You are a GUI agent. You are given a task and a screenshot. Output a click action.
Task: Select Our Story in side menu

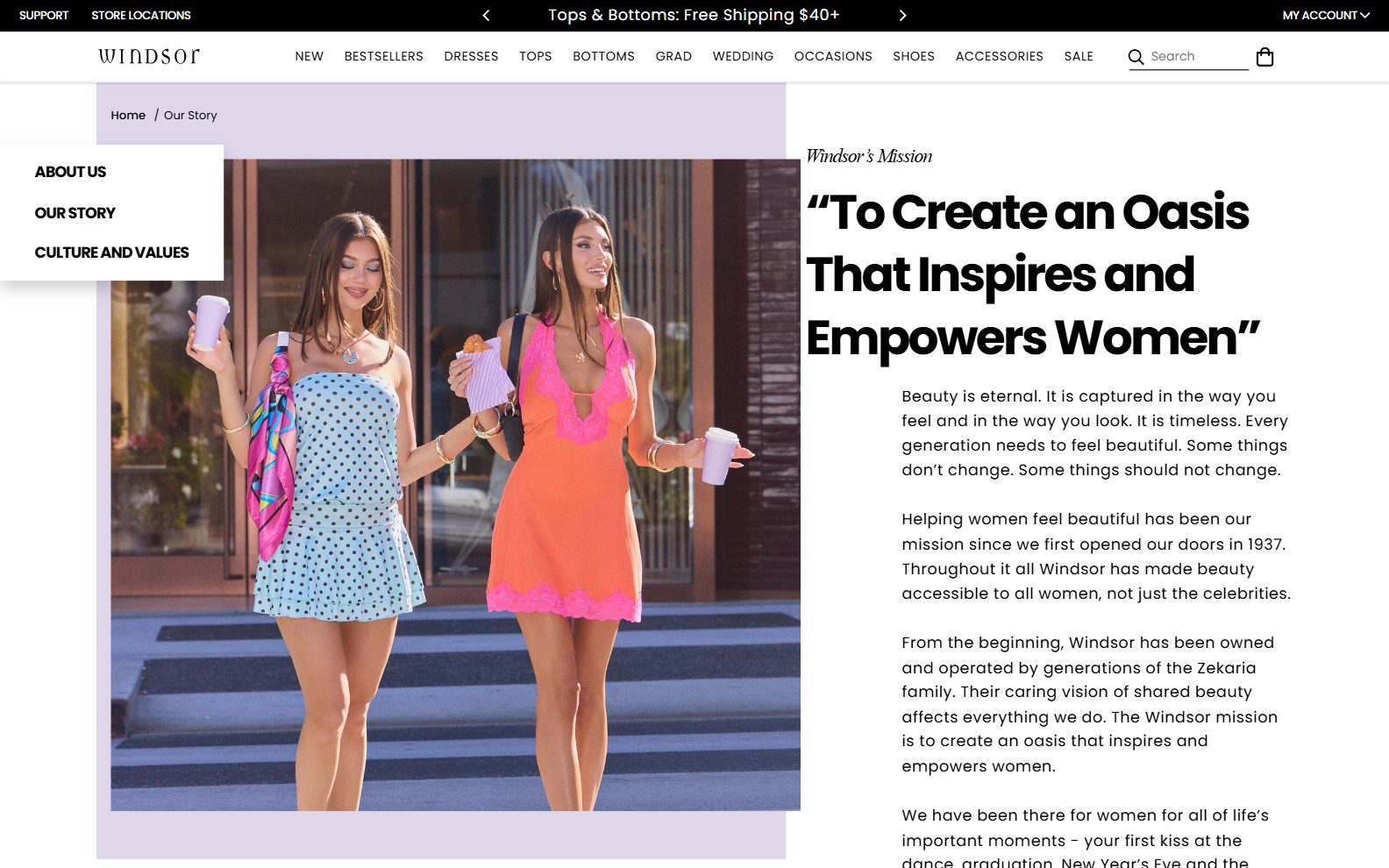(x=75, y=213)
